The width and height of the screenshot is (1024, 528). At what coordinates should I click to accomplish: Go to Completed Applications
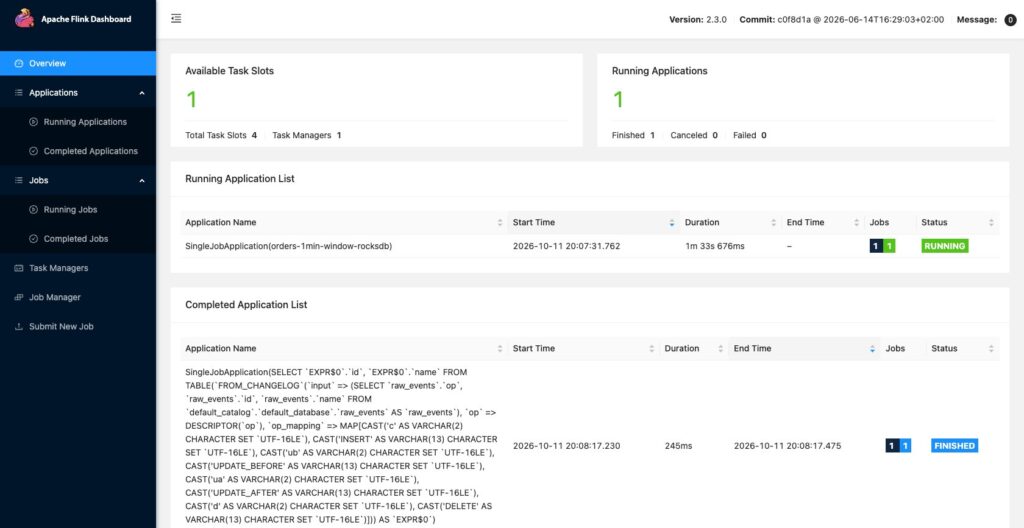pyautogui.click(x=78, y=151)
